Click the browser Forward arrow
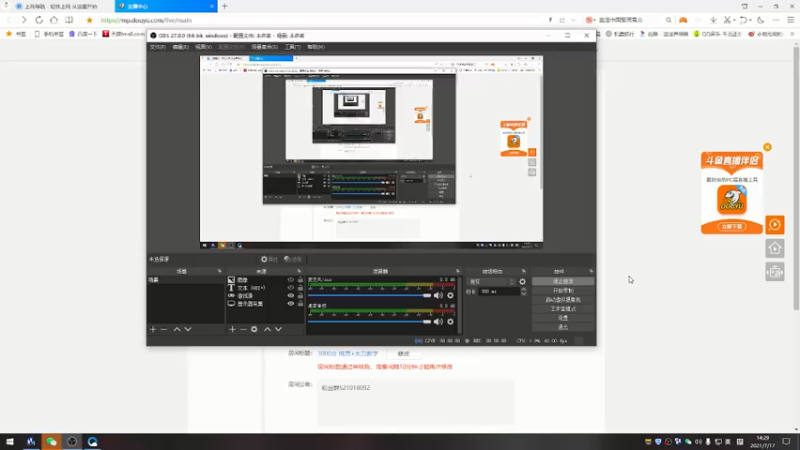The image size is (800, 450). click(23, 20)
